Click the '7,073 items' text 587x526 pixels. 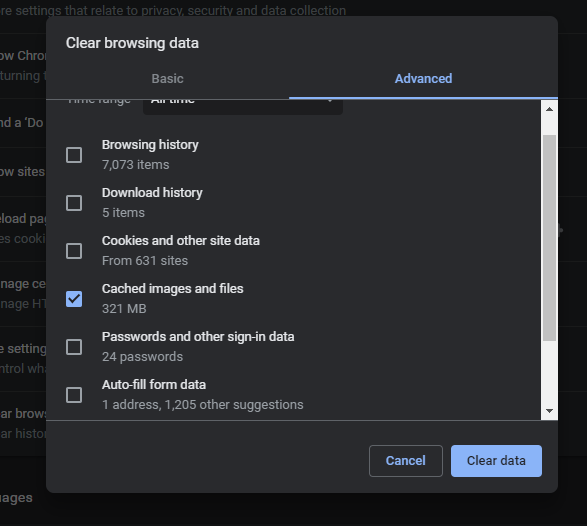[136, 165]
